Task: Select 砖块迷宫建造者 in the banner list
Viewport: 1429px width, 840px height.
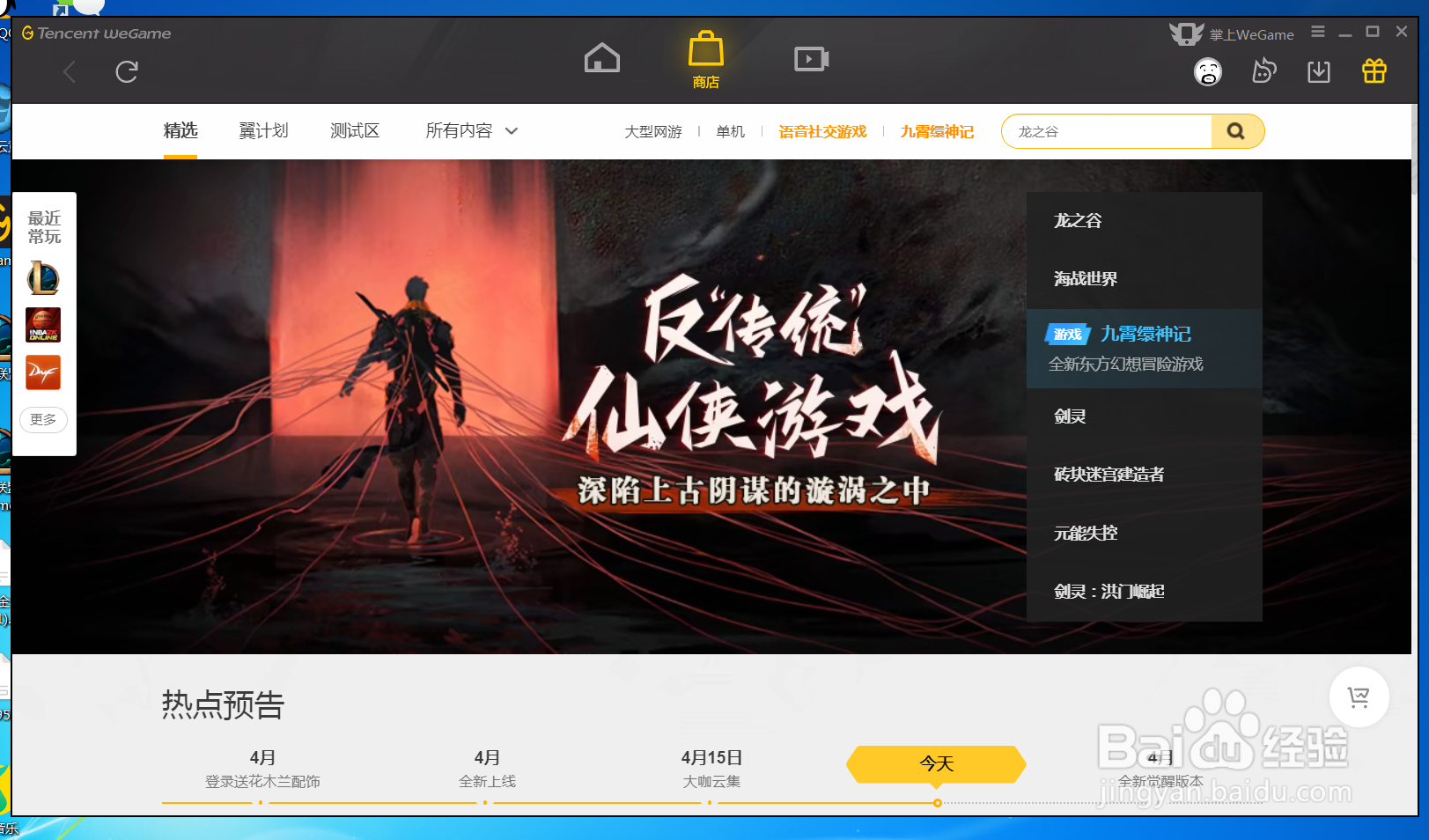Action: (1145, 475)
